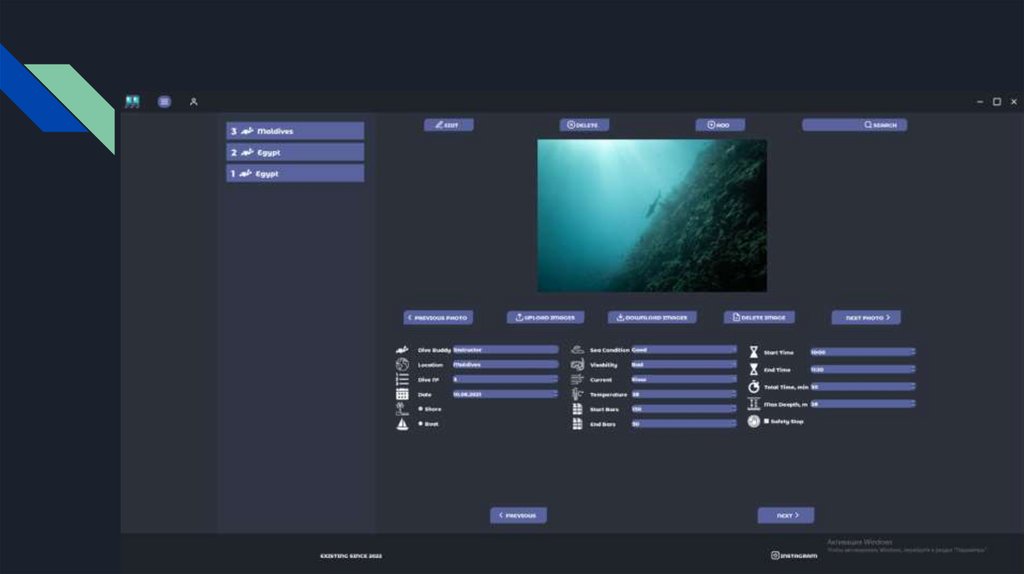Go to the Next Photo
This screenshot has width=1024, height=574.
[866, 317]
